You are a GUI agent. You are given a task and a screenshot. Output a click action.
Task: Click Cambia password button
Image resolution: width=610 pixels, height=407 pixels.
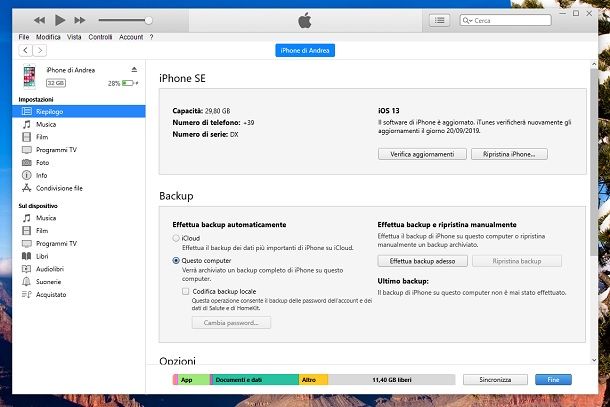pyautogui.click(x=231, y=323)
